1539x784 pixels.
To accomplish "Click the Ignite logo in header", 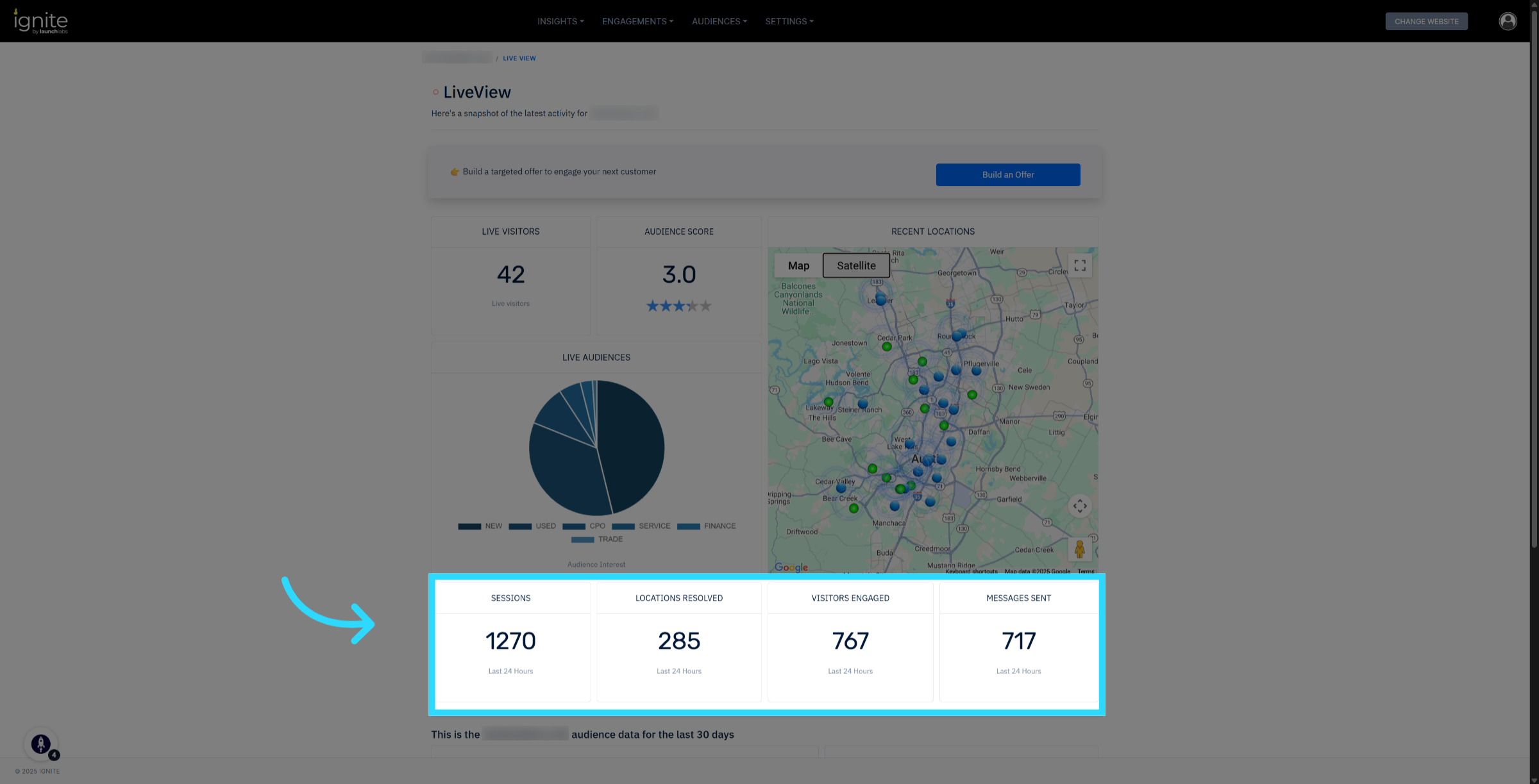I will pos(41,22).
